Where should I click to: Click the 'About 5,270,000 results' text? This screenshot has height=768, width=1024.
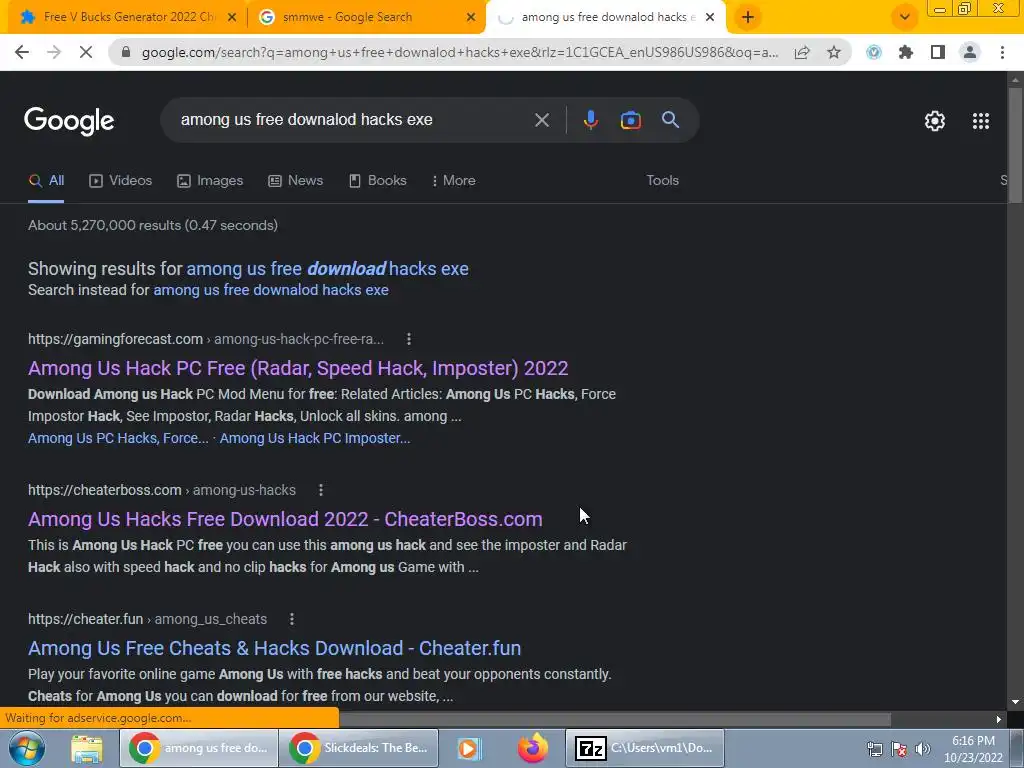coord(153,225)
